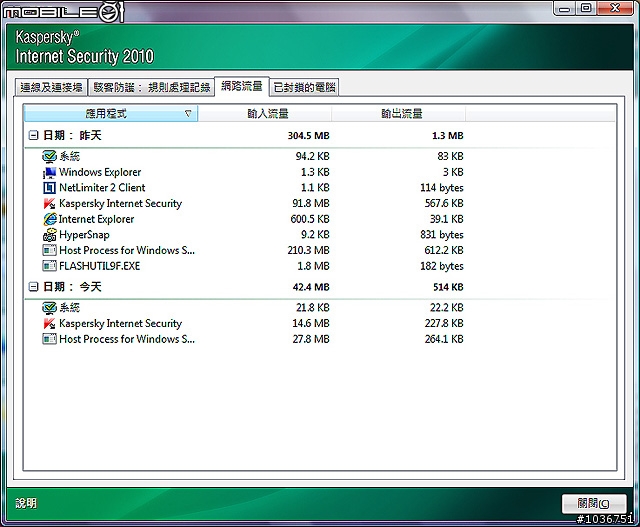Select the HyperSnap row text
640x527 pixels.
click(x=84, y=235)
